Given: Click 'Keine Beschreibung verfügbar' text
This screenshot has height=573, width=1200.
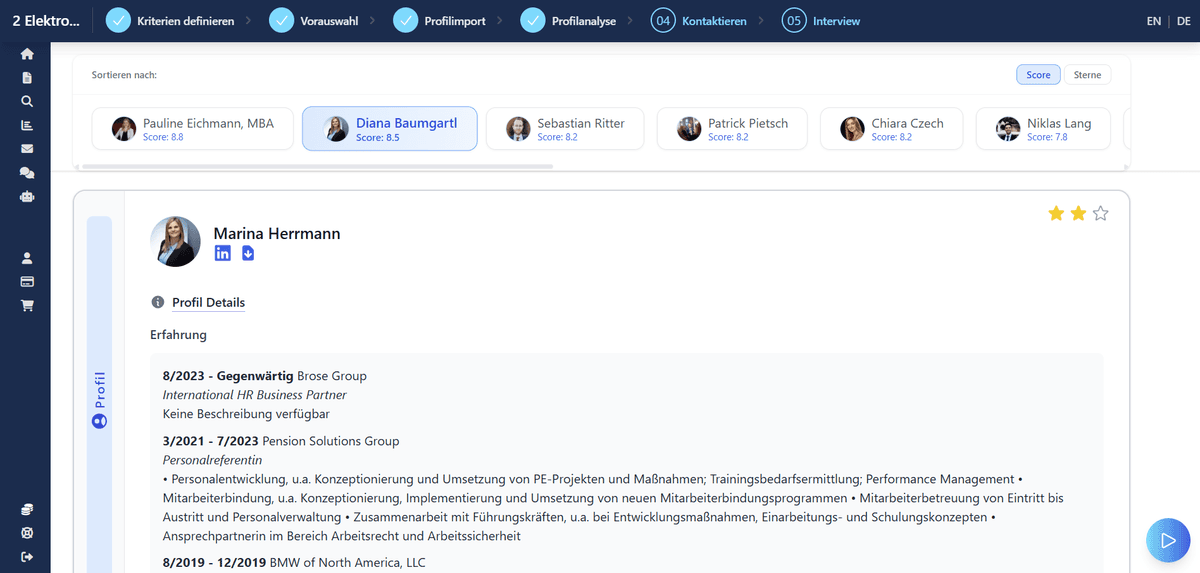Looking at the screenshot, I should (246, 413).
